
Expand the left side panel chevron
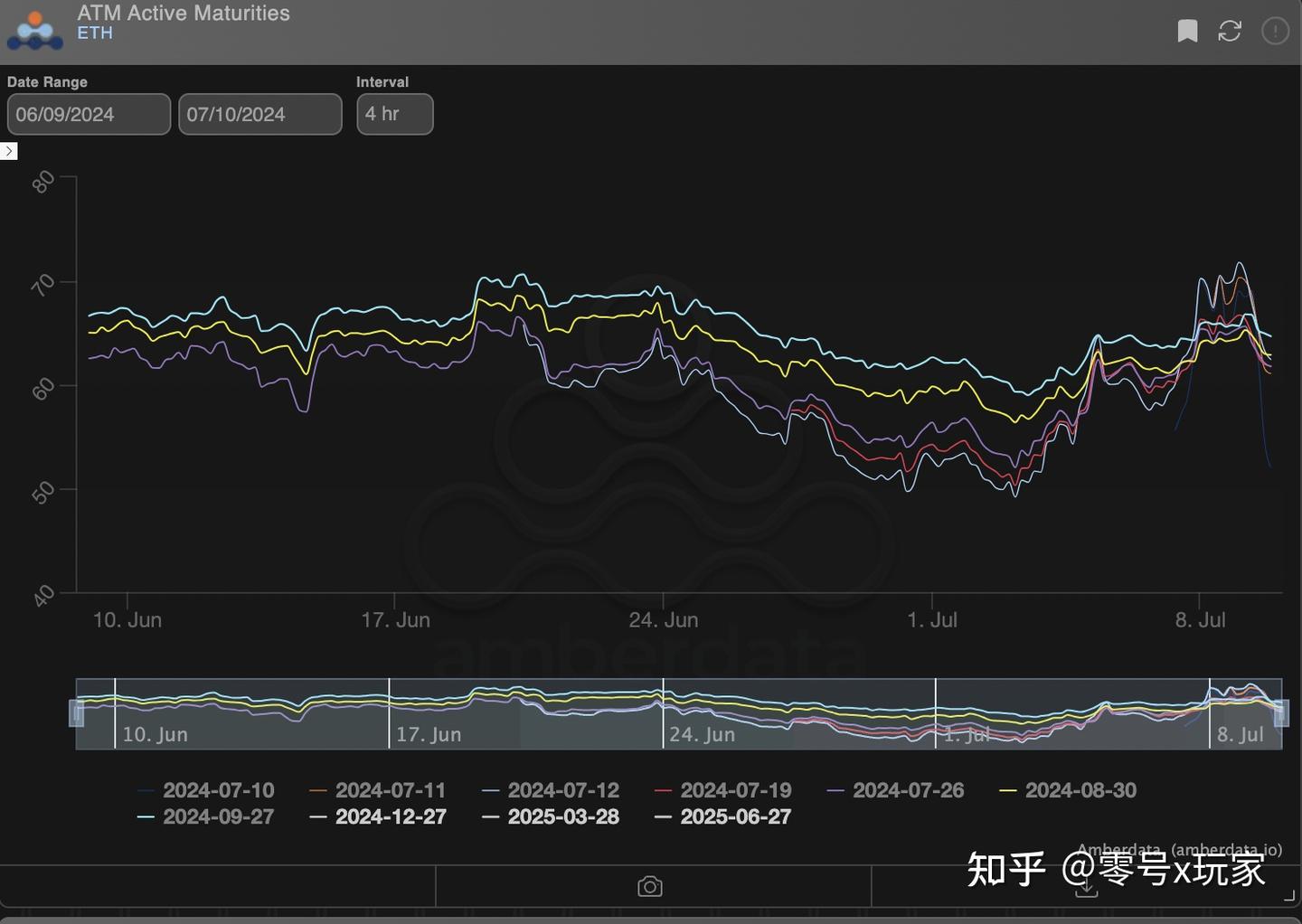coord(9,151)
